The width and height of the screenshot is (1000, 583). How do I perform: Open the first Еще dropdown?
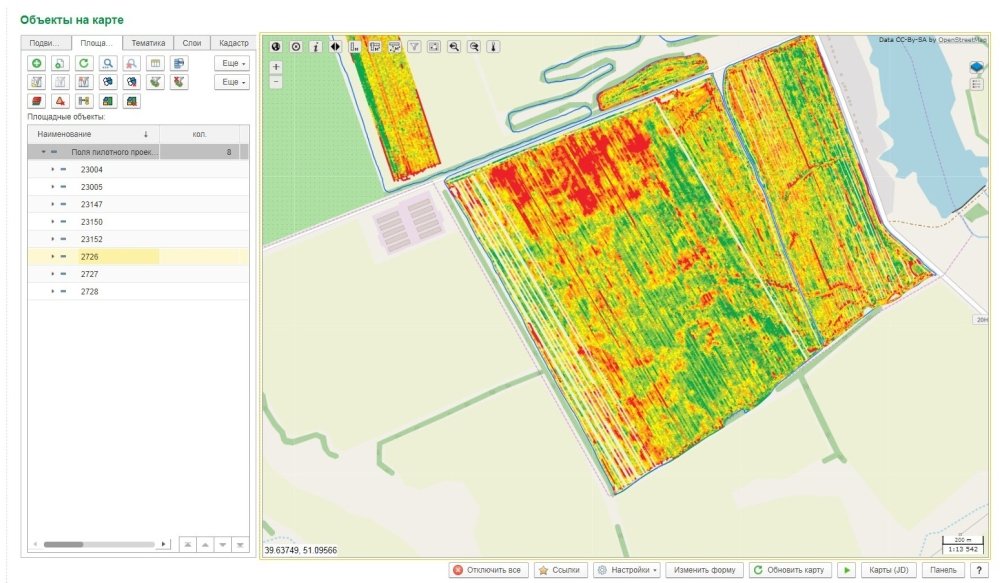pyautogui.click(x=232, y=63)
